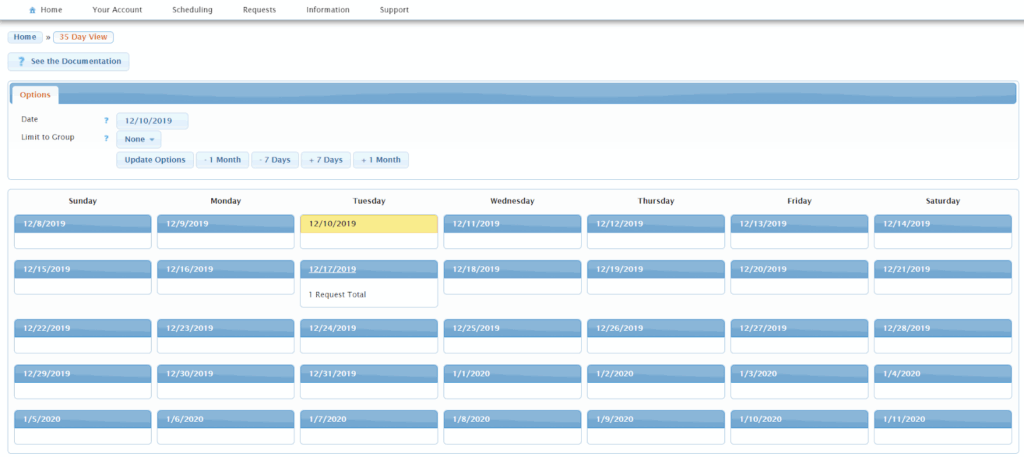Open the Limit to Group None dropdown
Screen dimensions: 1024x457
pos(138,140)
